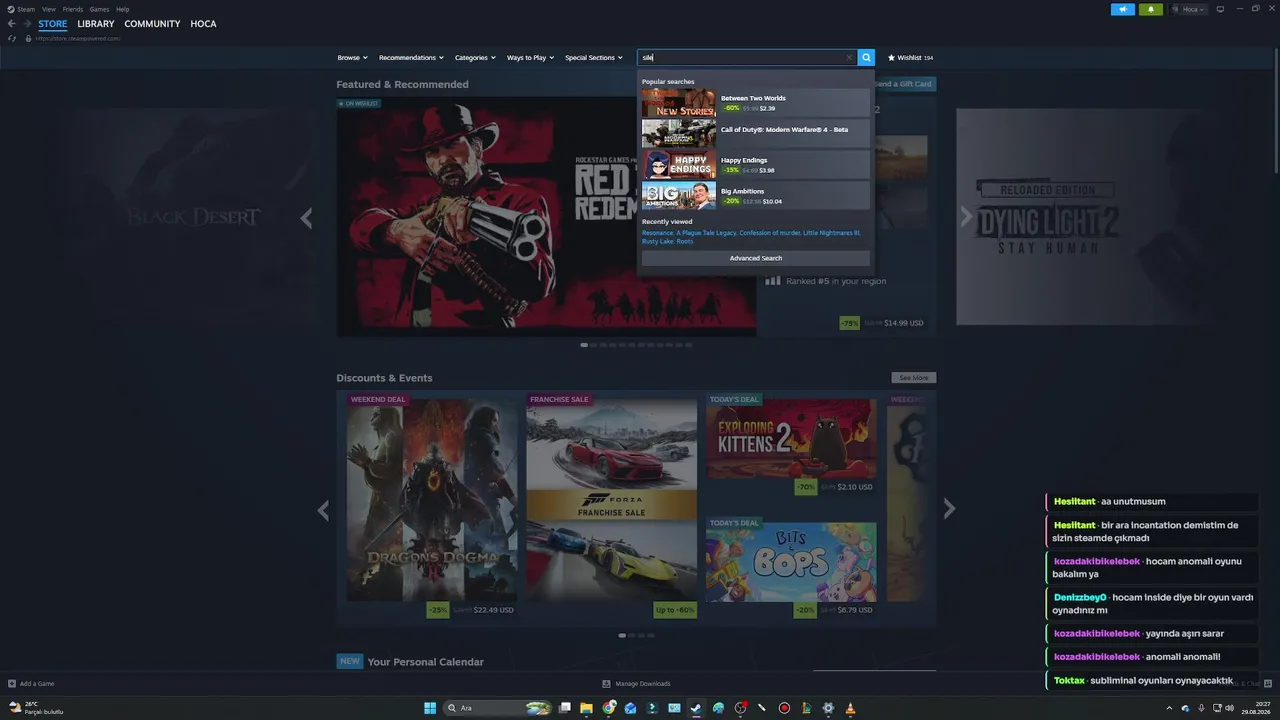The image size is (1280, 720).
Task: Click the Manage Downloads icon
Action: (606, 684)
